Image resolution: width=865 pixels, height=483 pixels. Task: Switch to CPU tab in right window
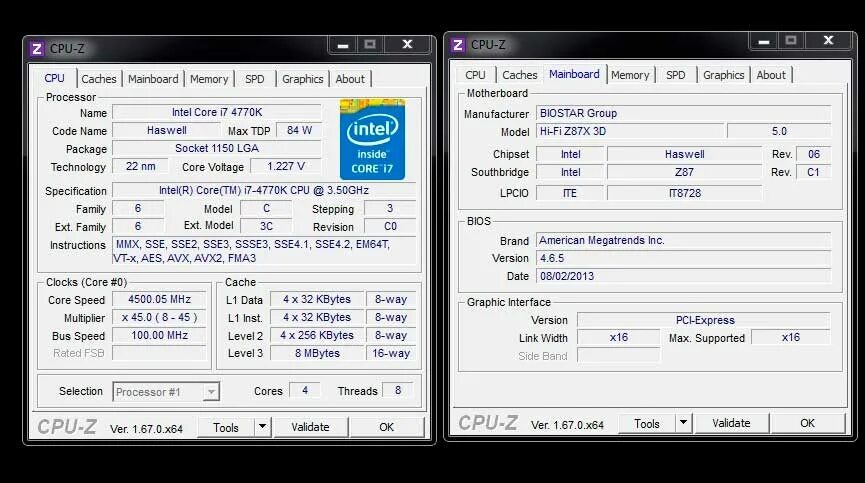[475, 75]
